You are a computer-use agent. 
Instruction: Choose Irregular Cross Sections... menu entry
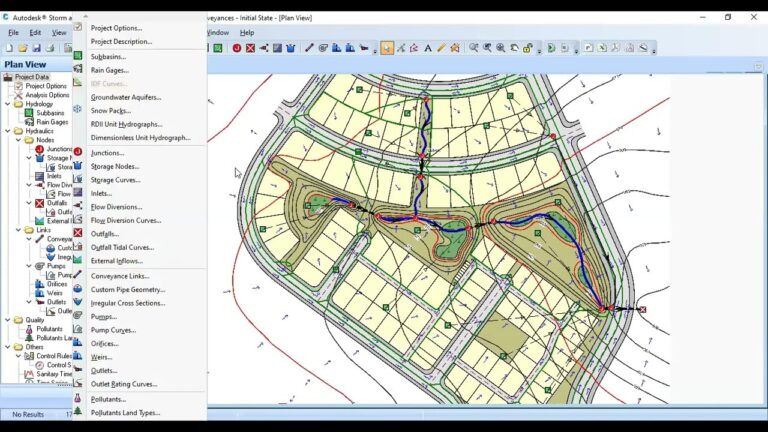coord(128,303)
